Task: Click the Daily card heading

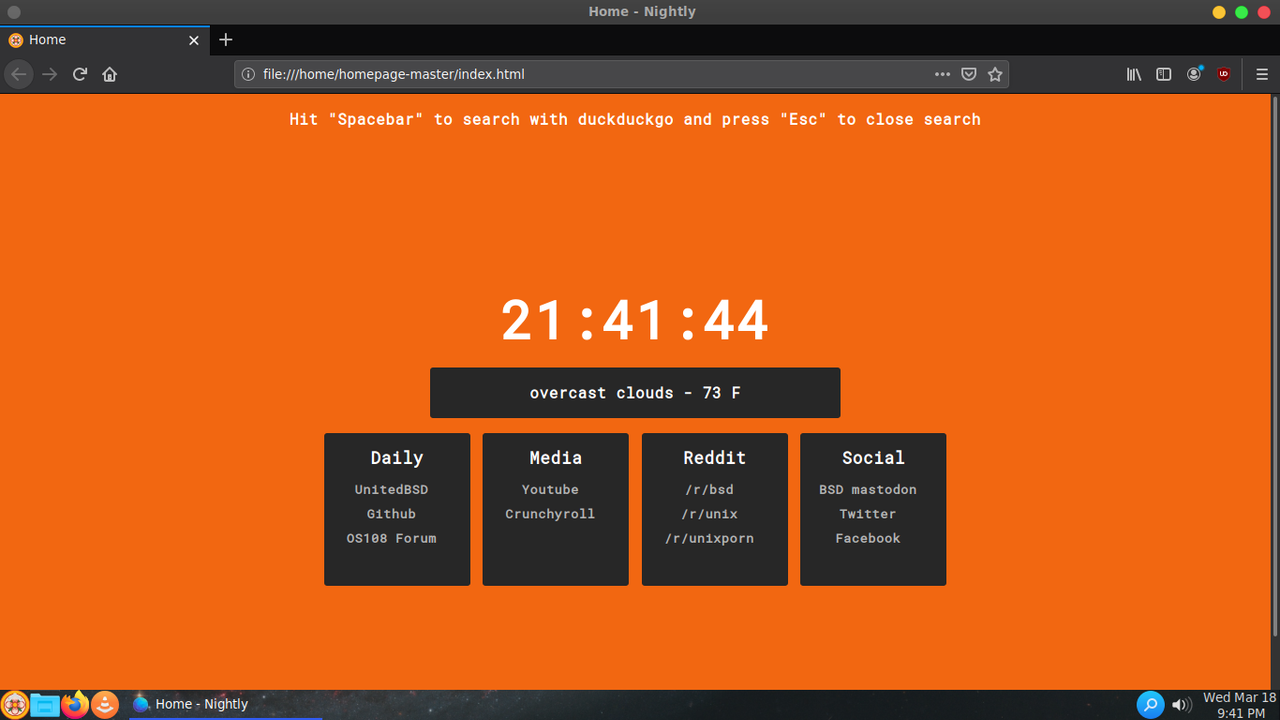Action: [397, 458]
